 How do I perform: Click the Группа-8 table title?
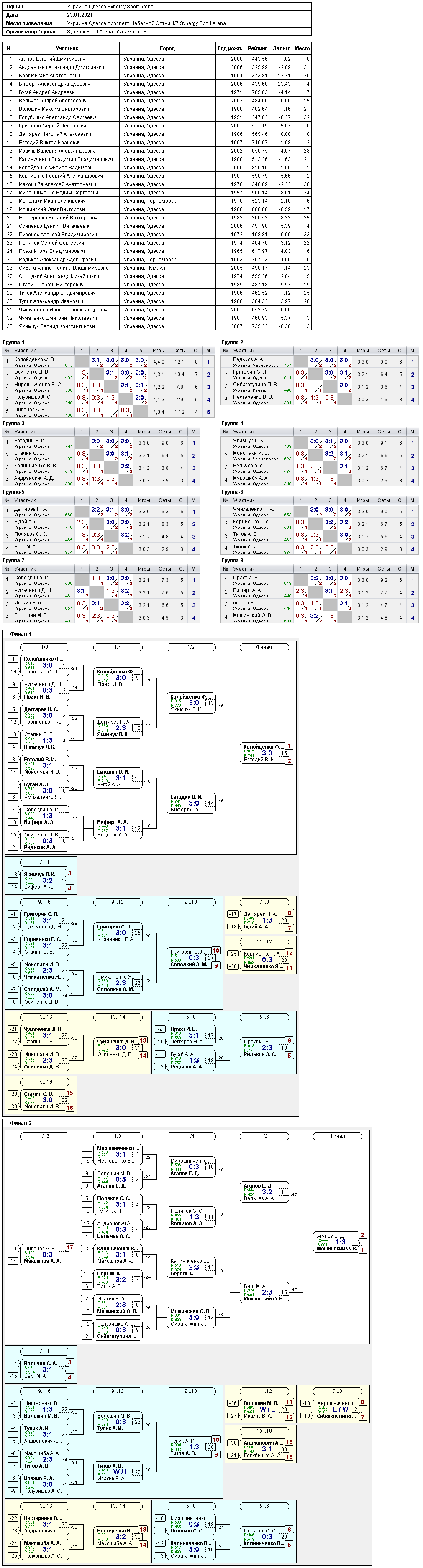(x=232, y=561)
